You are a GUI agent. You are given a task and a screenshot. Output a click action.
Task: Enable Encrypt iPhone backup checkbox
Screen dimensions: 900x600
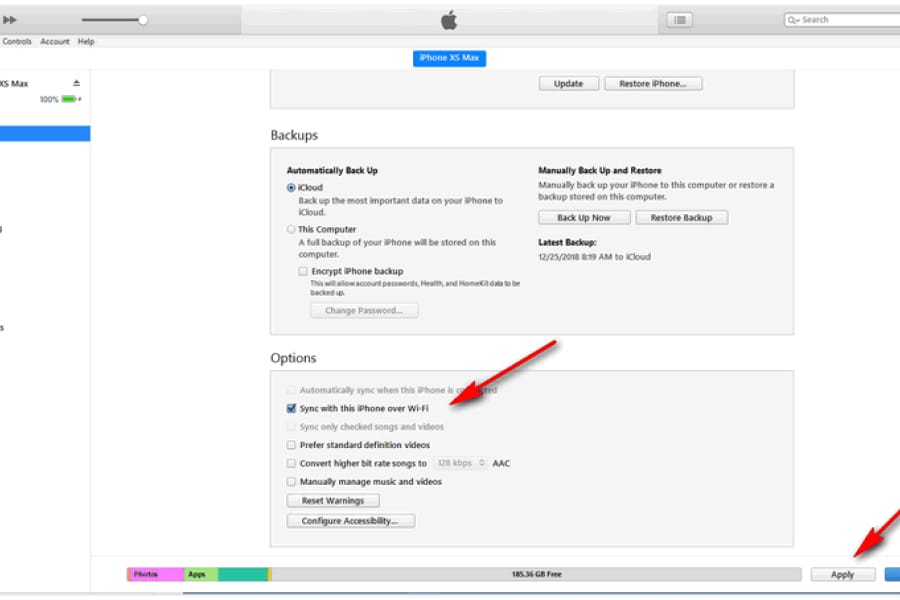pyautogui.click(x=302, y=271)
